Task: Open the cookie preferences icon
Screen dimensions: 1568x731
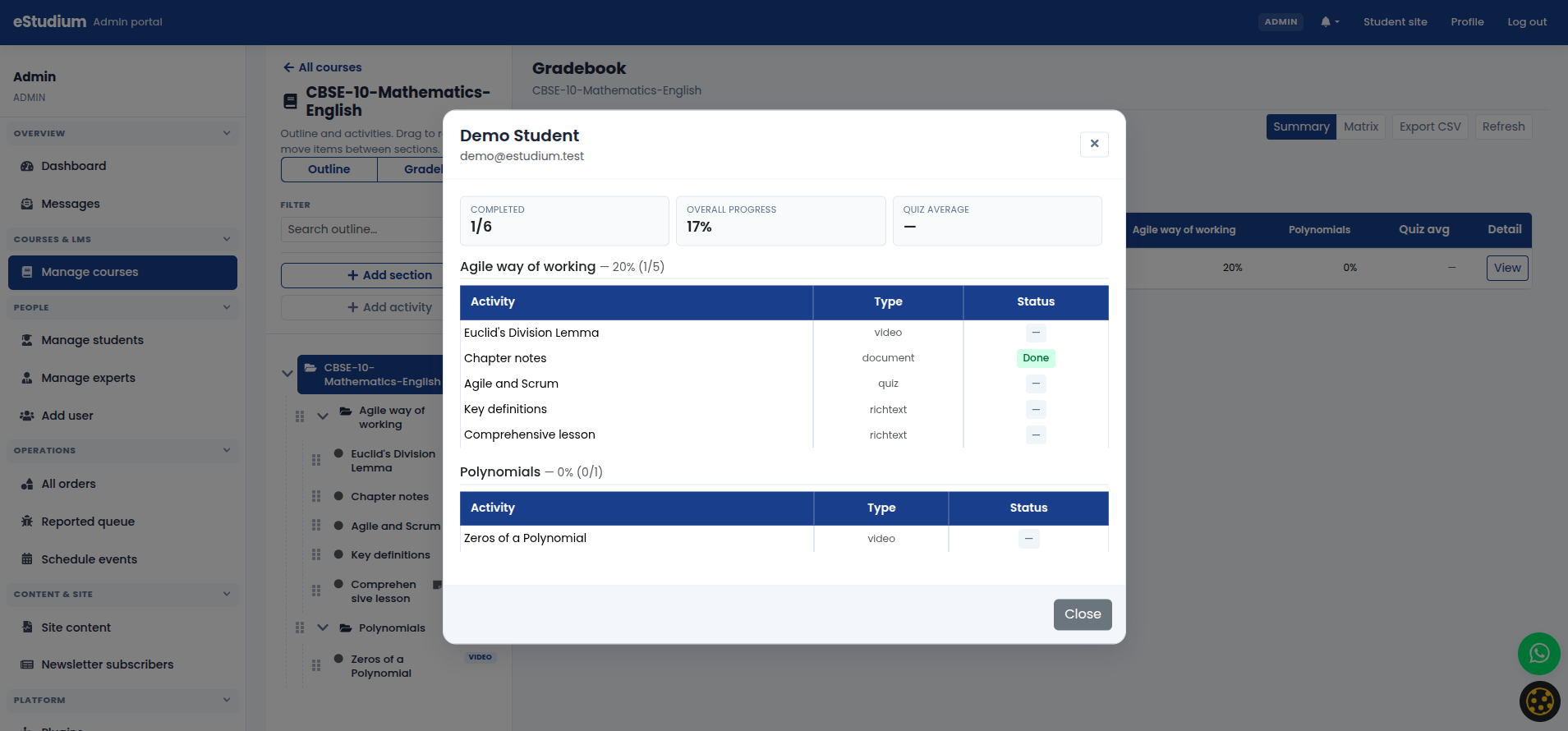Action: tap(1539, 702)
